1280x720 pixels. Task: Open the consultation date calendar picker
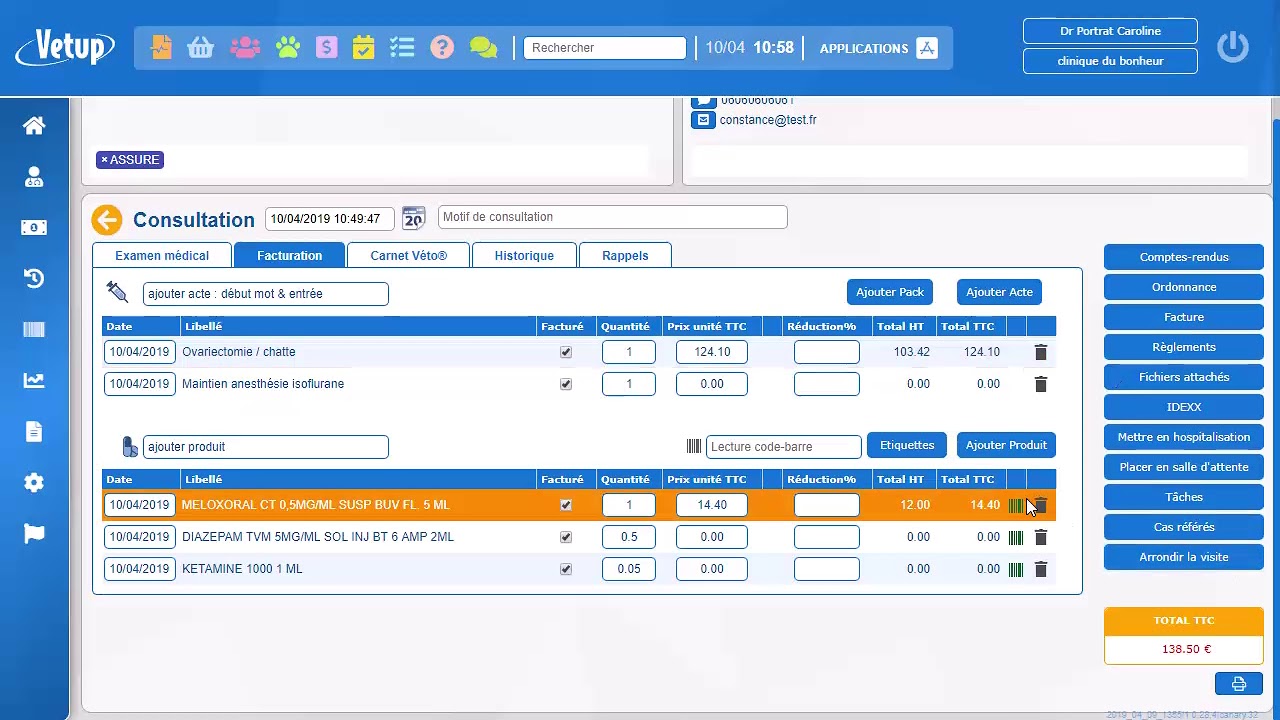click(413, 218)
